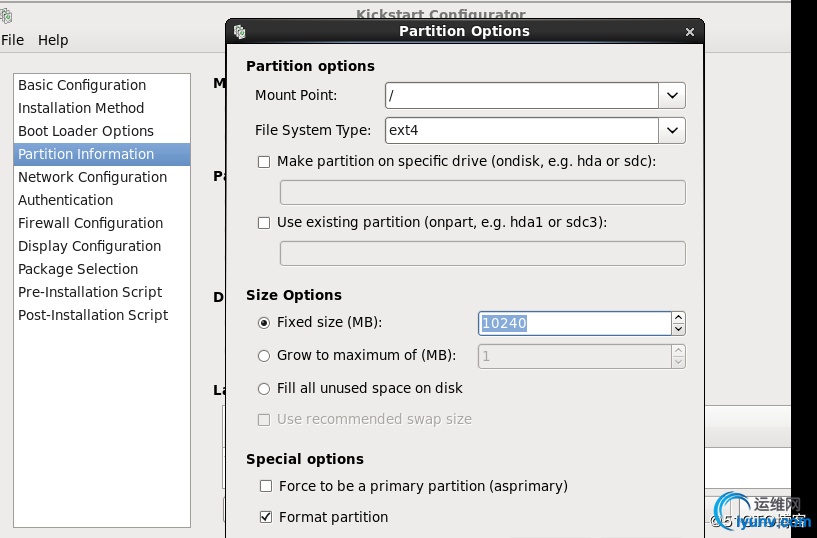Expand the File System Type dropdown arrow

point(672,130)
